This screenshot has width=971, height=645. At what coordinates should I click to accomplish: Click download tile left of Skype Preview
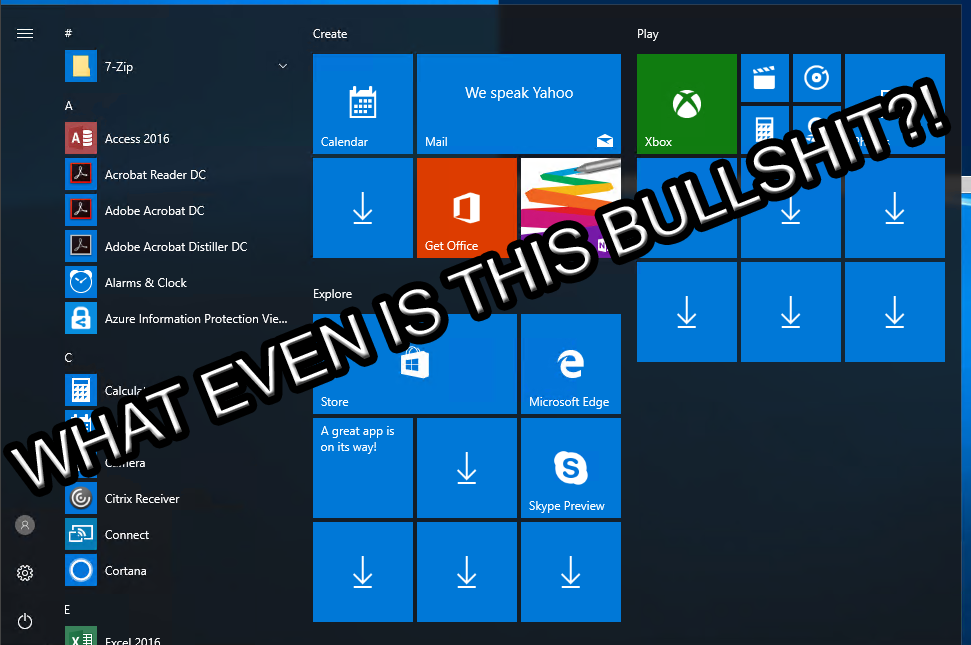click(x=467, y=467)
